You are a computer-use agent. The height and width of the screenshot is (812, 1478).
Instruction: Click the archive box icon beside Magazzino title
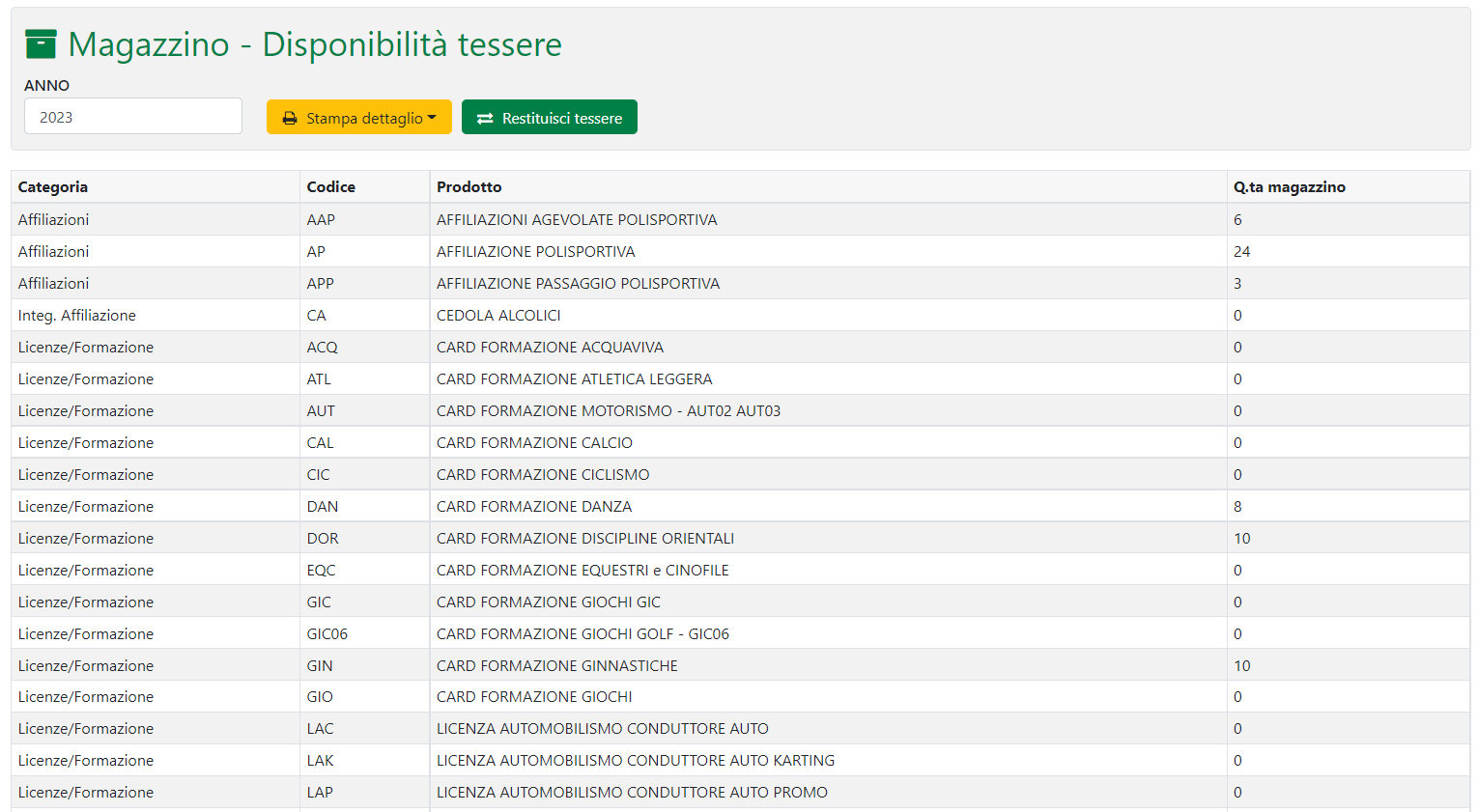pos(41,44)
